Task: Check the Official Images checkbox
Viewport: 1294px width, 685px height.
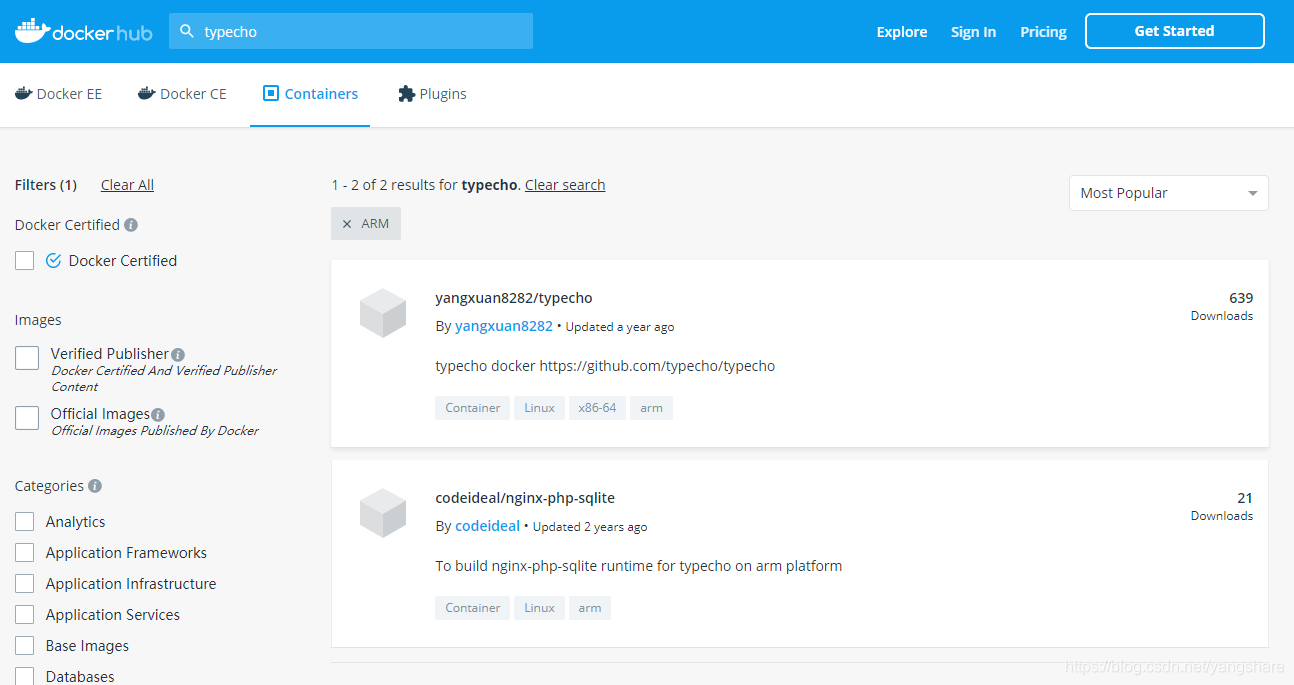Action: point(27,418)
